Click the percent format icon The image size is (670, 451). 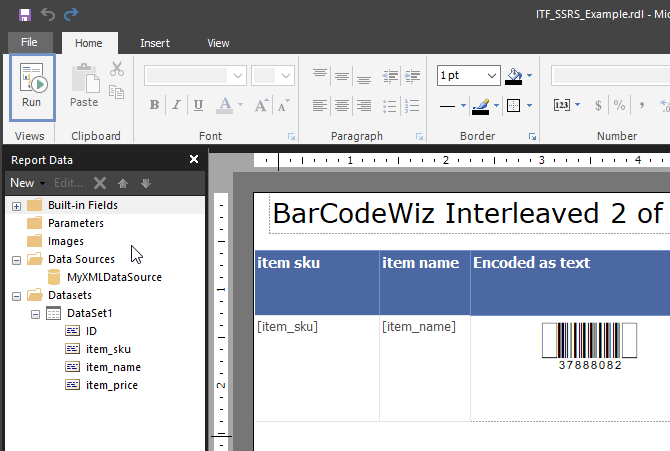pos(619,105)
